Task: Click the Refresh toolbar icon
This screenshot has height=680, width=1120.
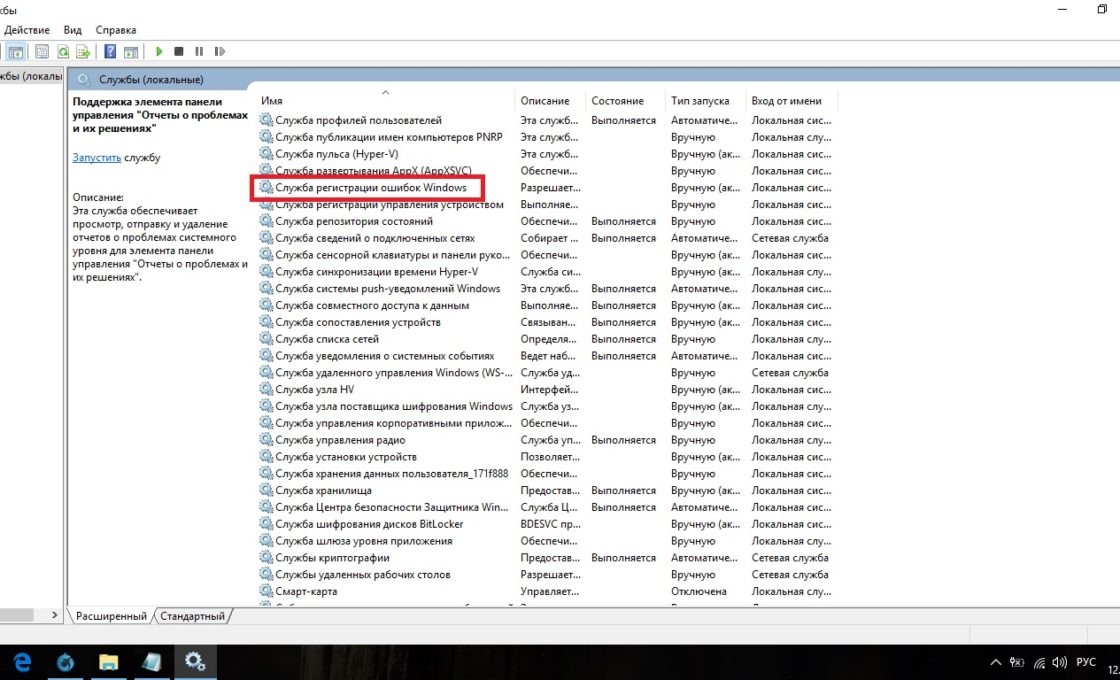Action: tap(63, 51)
